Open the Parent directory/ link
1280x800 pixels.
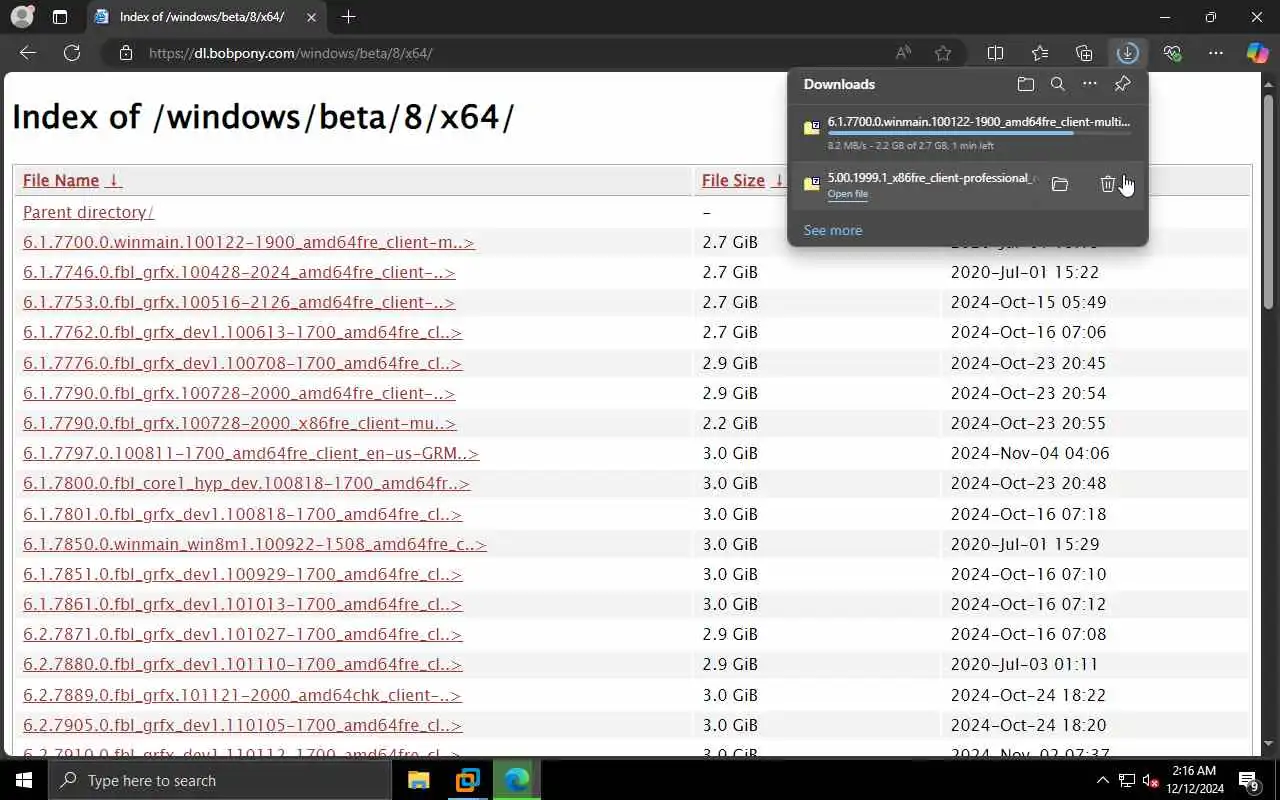click(x=88, y=212)
